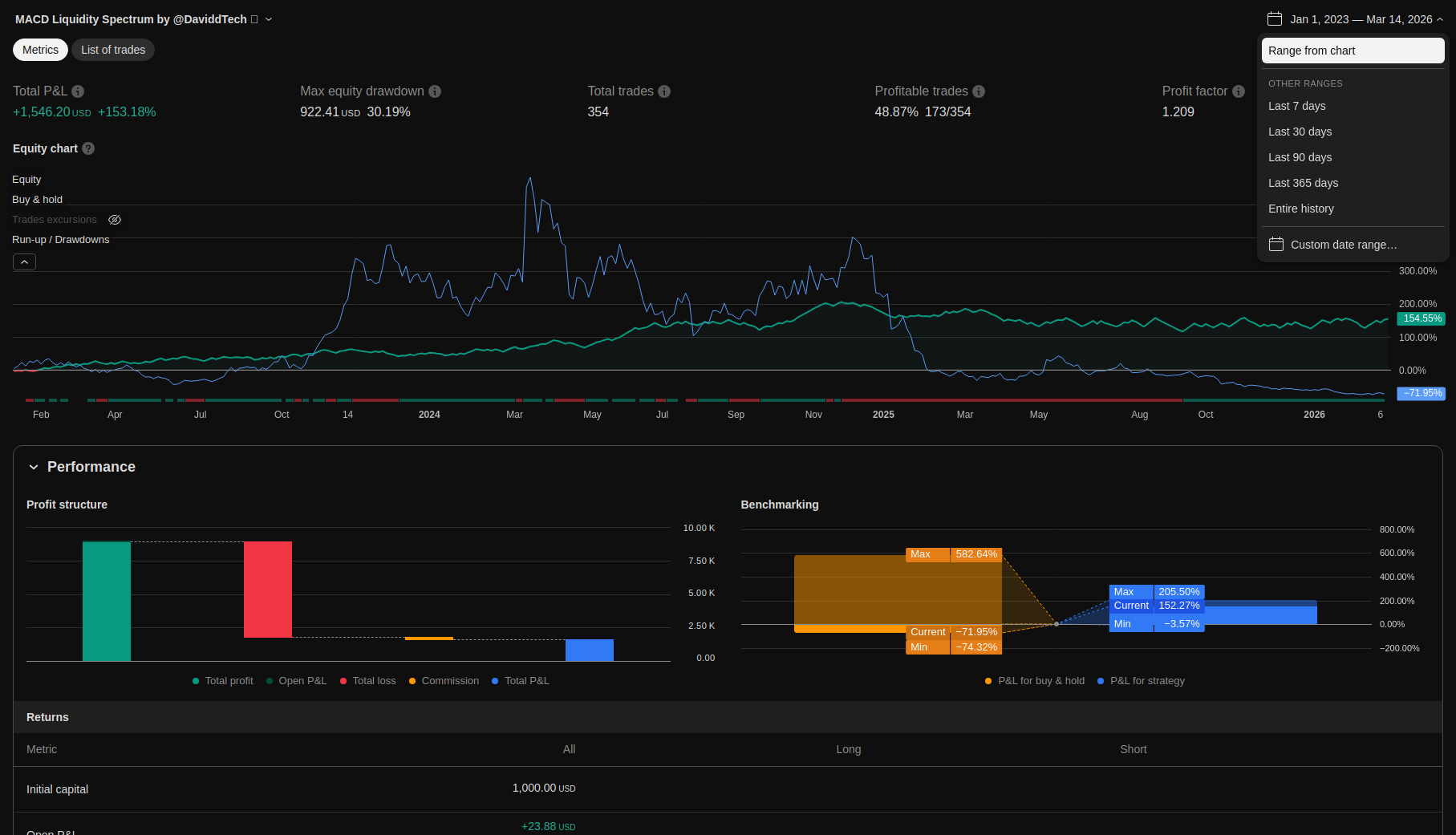The width and height of the screenshot is (1456, 835).
Task: Open the Total P&L info icon
Action: click(x=78, y=91)
